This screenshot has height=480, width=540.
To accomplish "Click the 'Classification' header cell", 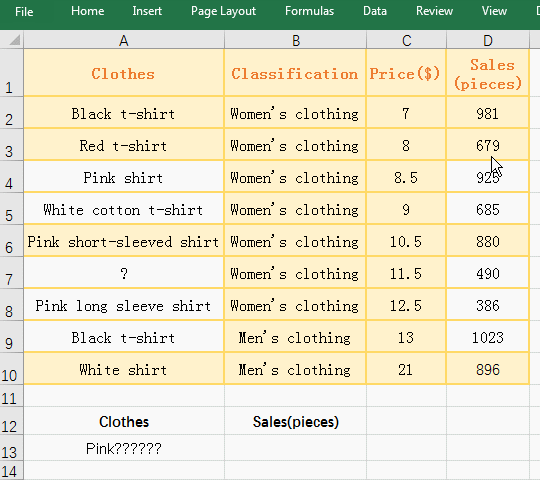I will point(295,73).
